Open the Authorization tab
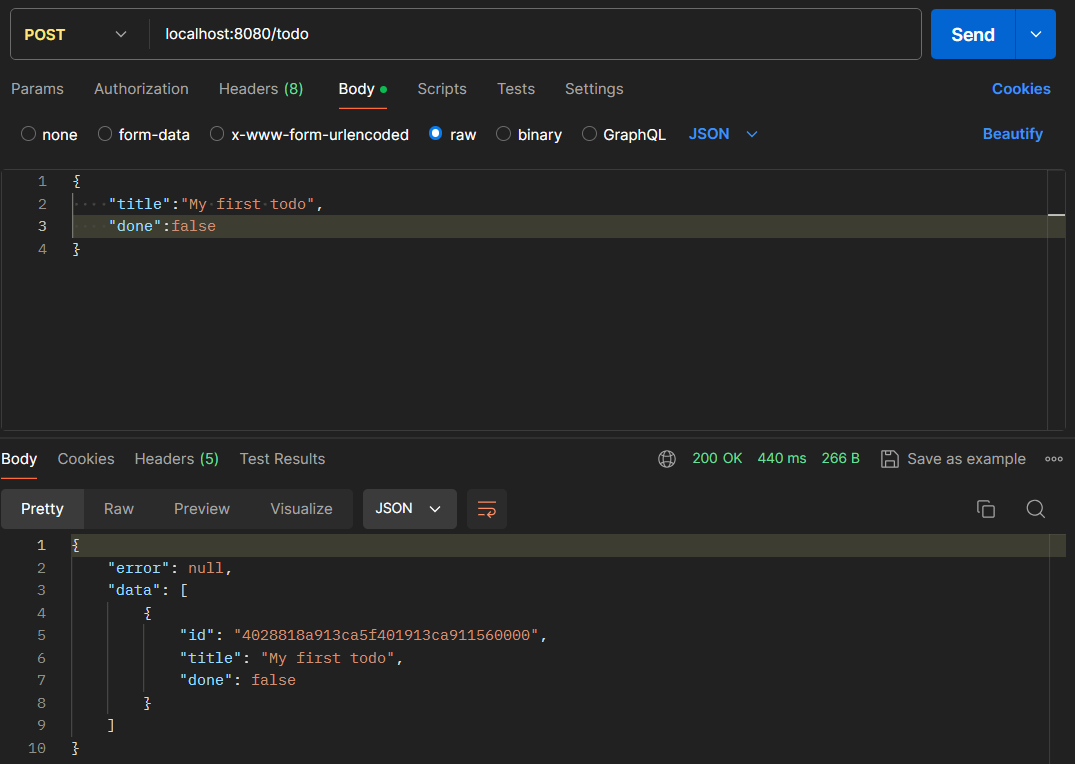1075x764 pixels. click(141, 89)
